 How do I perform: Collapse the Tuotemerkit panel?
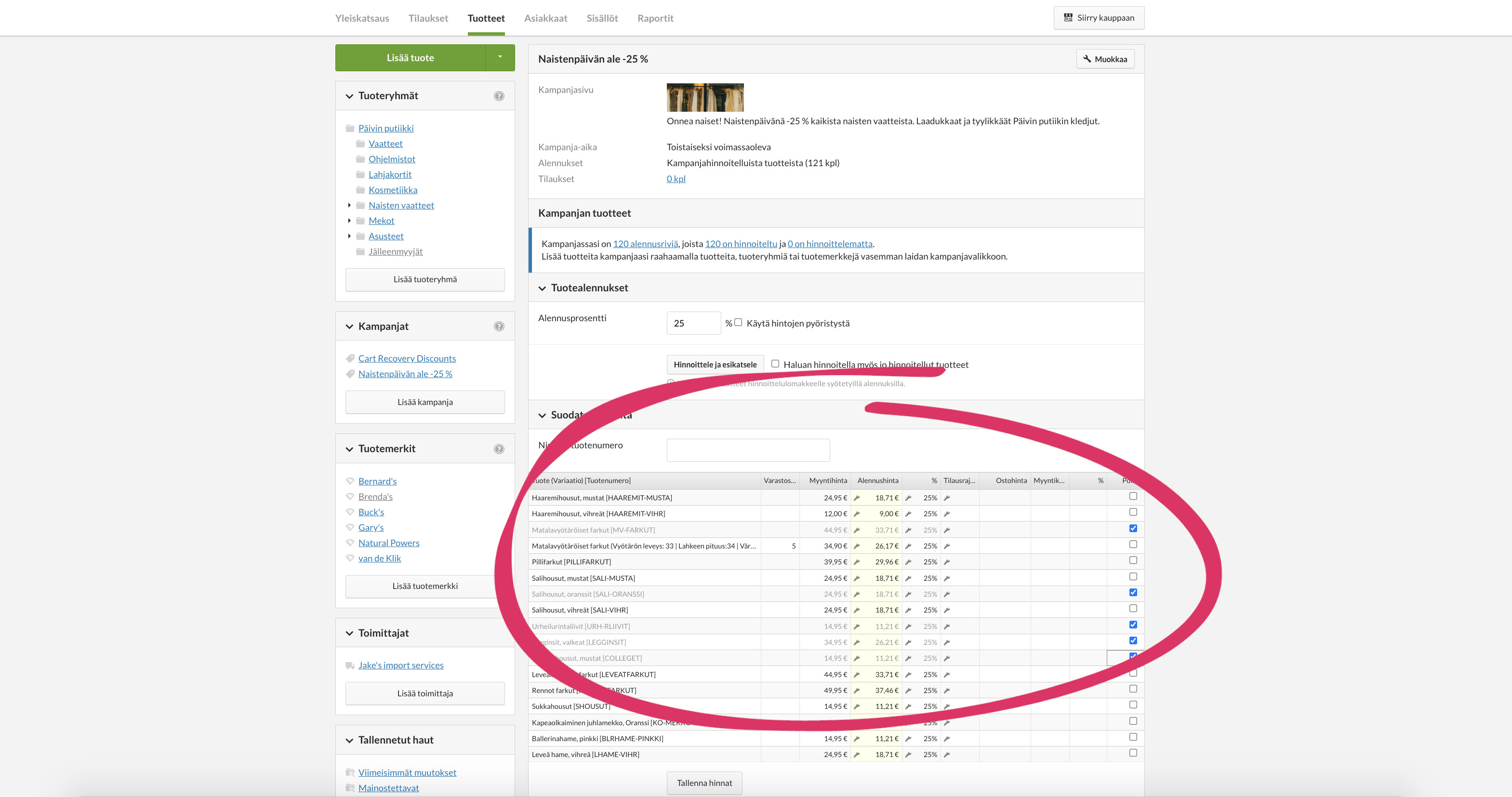(349, 449)
